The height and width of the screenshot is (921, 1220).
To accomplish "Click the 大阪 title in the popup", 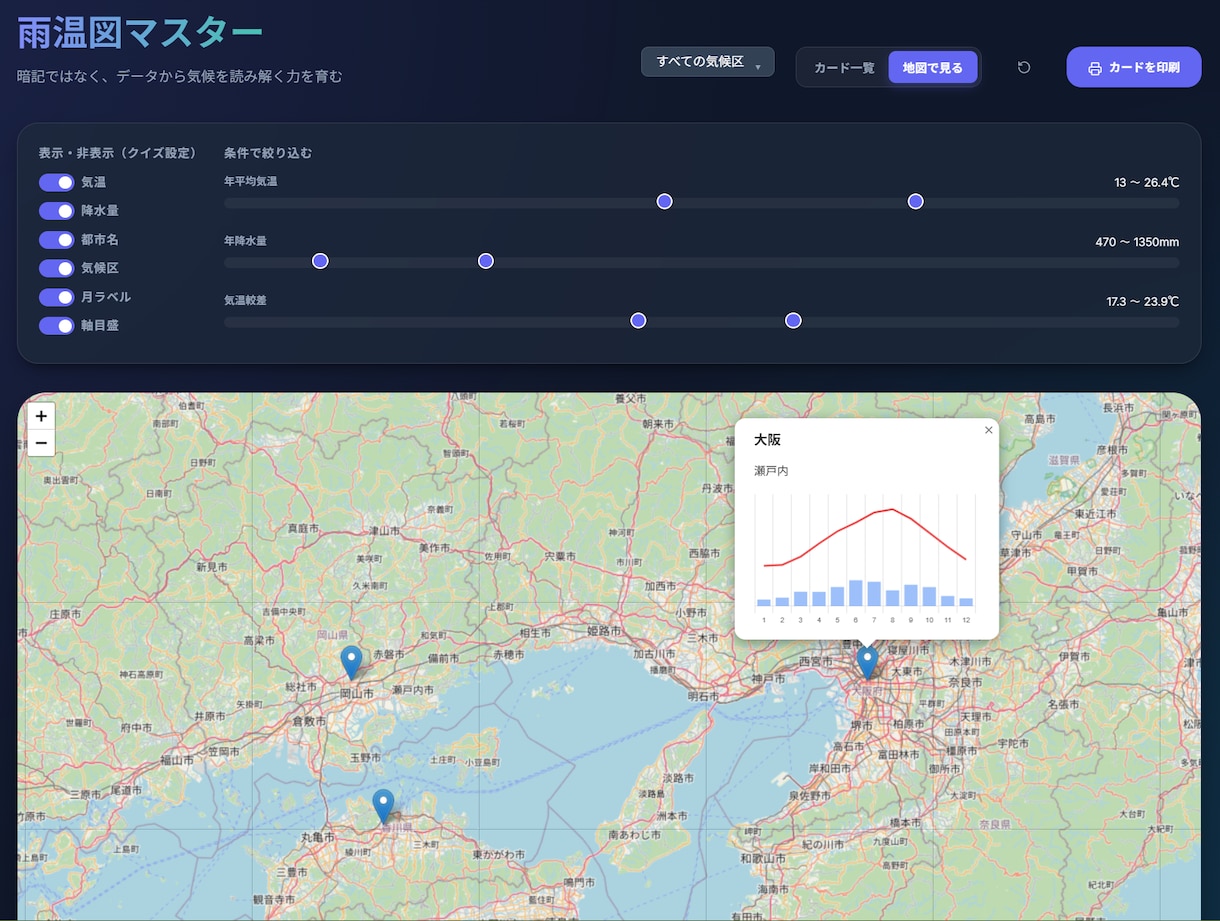I will [767, 440].
